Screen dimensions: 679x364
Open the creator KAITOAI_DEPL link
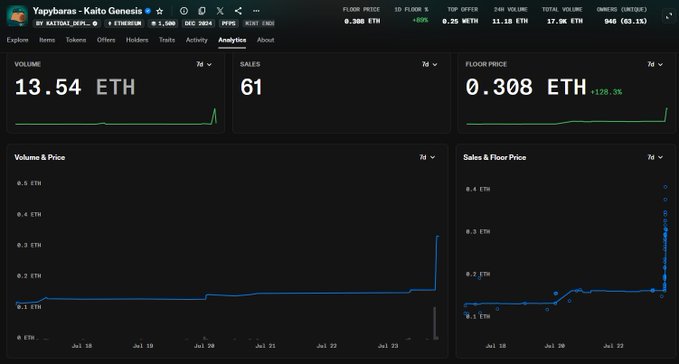point(67,23)
